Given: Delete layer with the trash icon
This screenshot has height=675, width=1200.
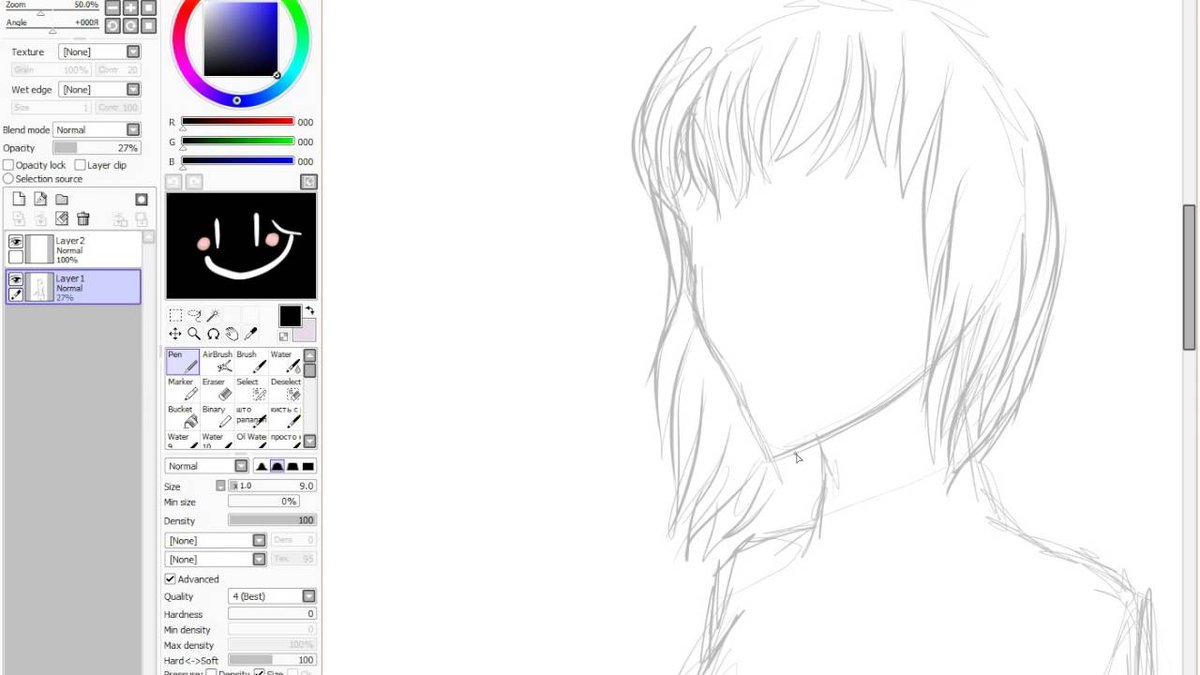Looking at the screenshot, I should 83,219.
